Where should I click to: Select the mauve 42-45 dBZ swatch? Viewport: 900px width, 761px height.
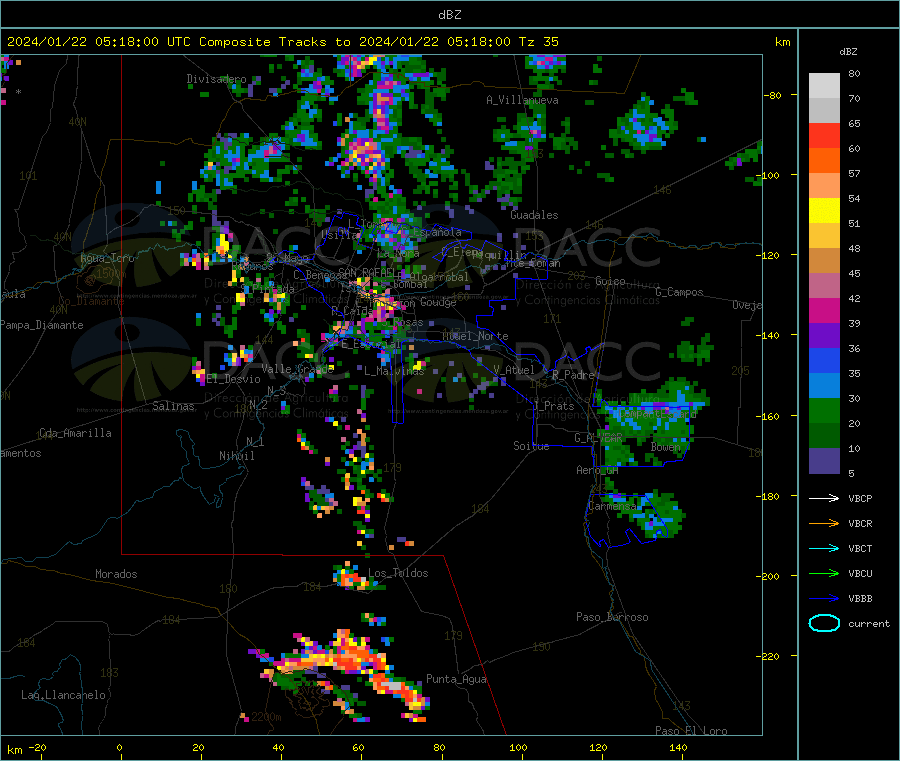pos(824,286)
